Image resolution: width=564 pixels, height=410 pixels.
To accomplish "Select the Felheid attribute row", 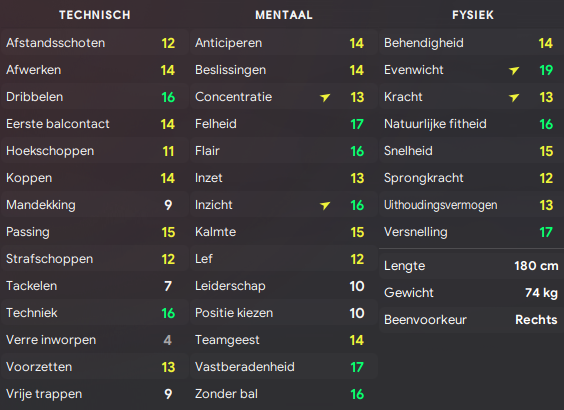I will tap(284, 124).
